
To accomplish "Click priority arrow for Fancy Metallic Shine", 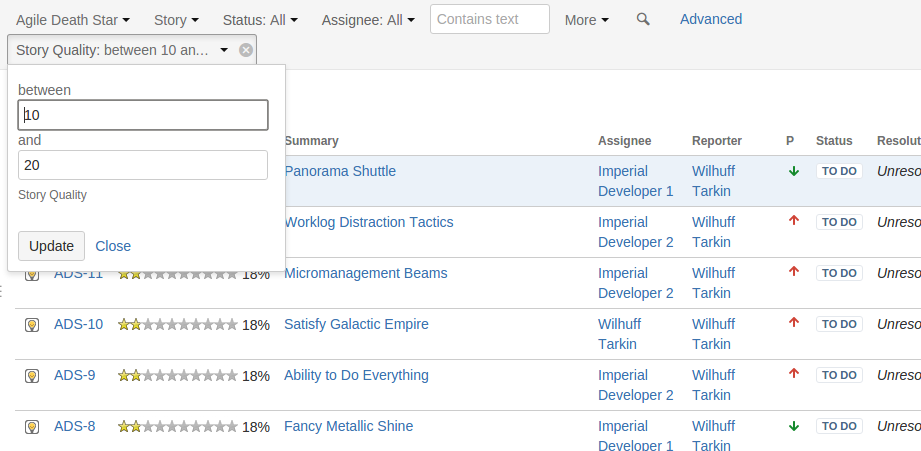I will click(794, 426).
